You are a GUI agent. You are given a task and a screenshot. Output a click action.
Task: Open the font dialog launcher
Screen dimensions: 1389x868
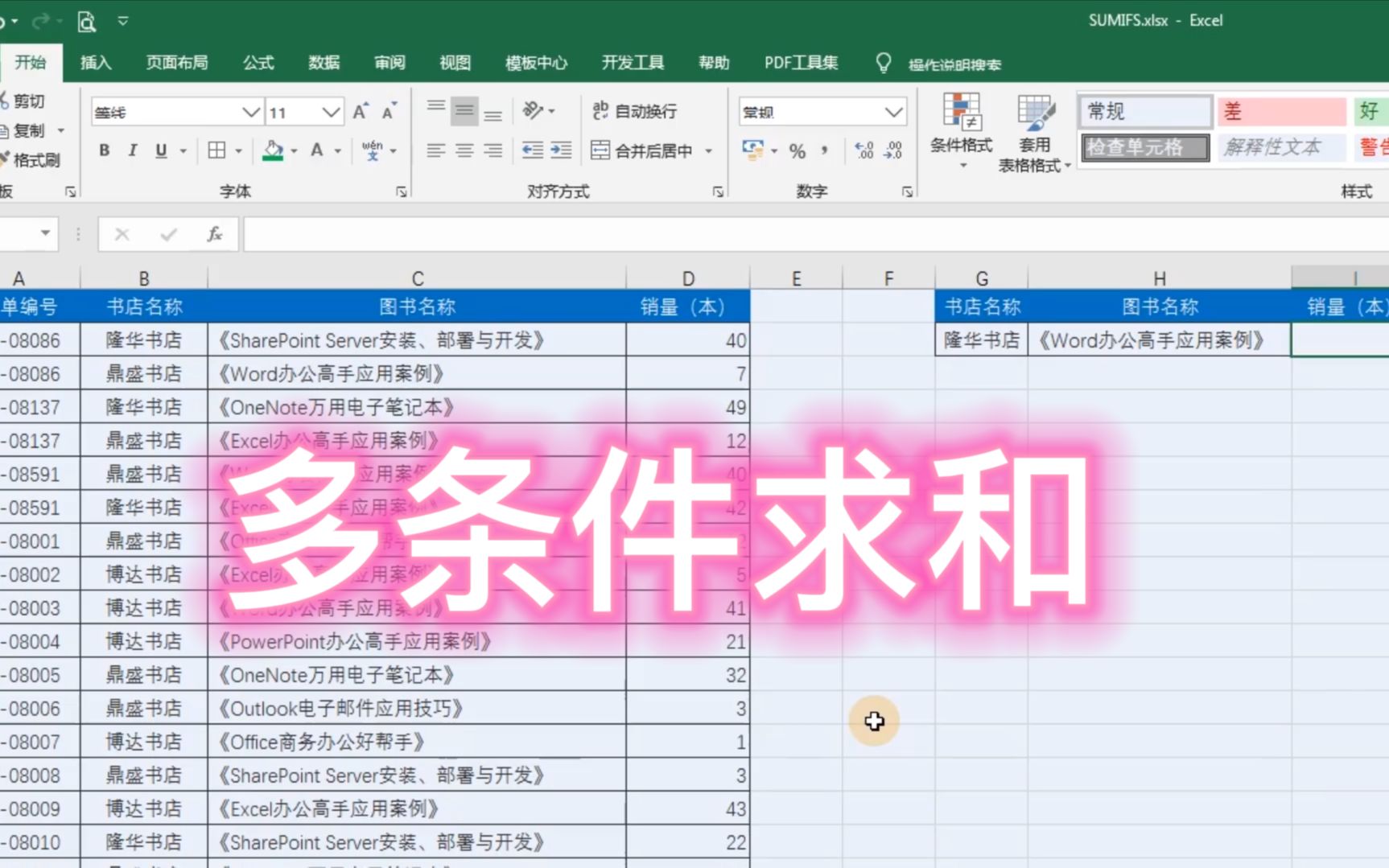[401, 191]
